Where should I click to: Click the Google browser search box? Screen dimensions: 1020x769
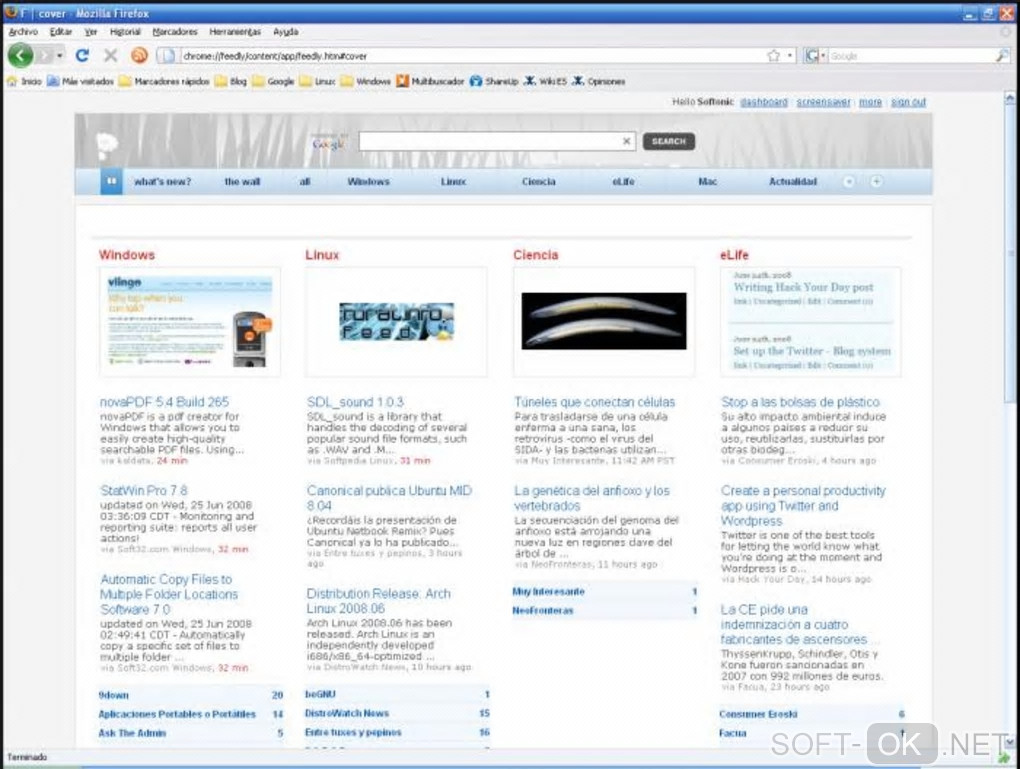click(x=911, y=57)
